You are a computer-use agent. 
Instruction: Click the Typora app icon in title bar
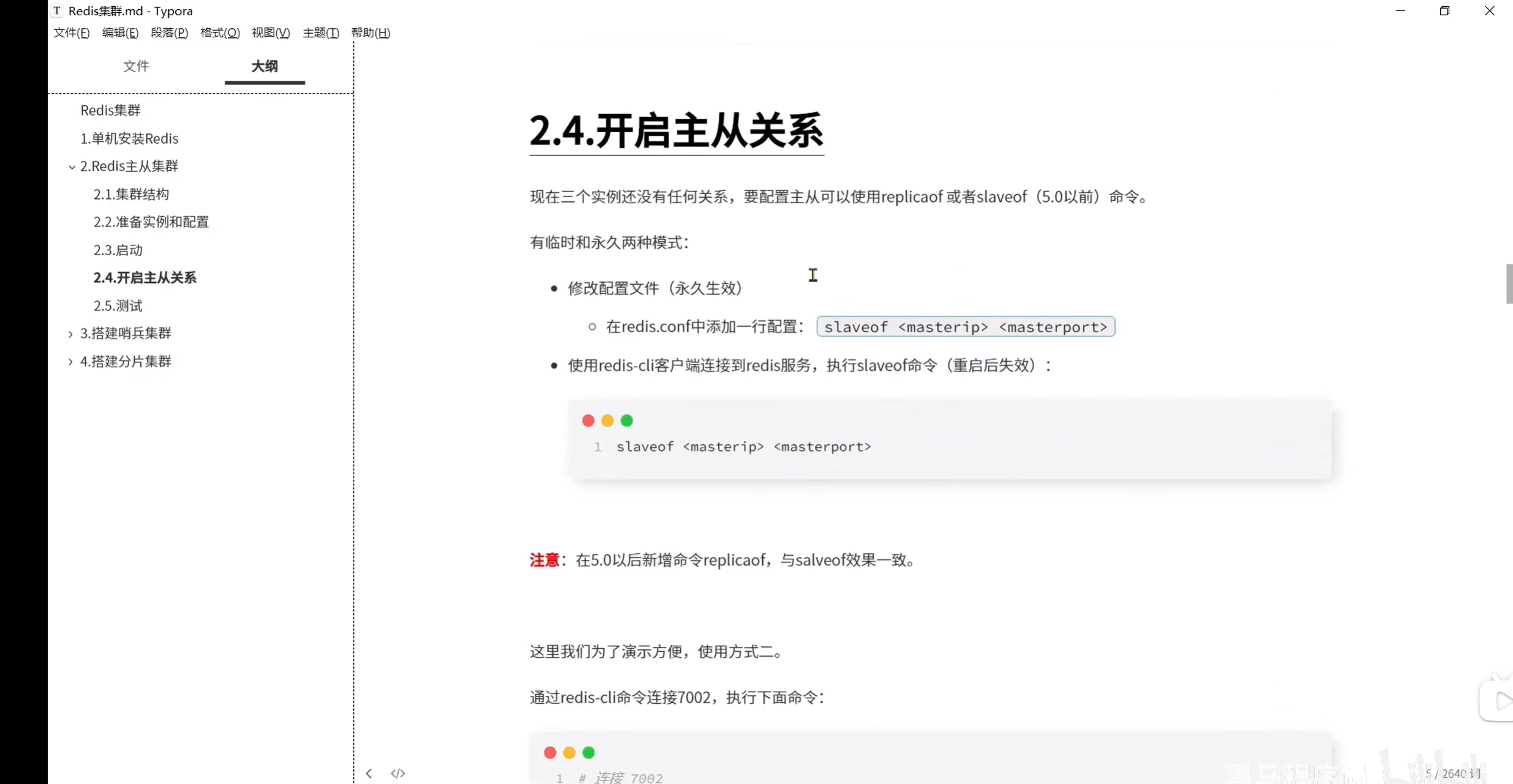click(57, 10)
